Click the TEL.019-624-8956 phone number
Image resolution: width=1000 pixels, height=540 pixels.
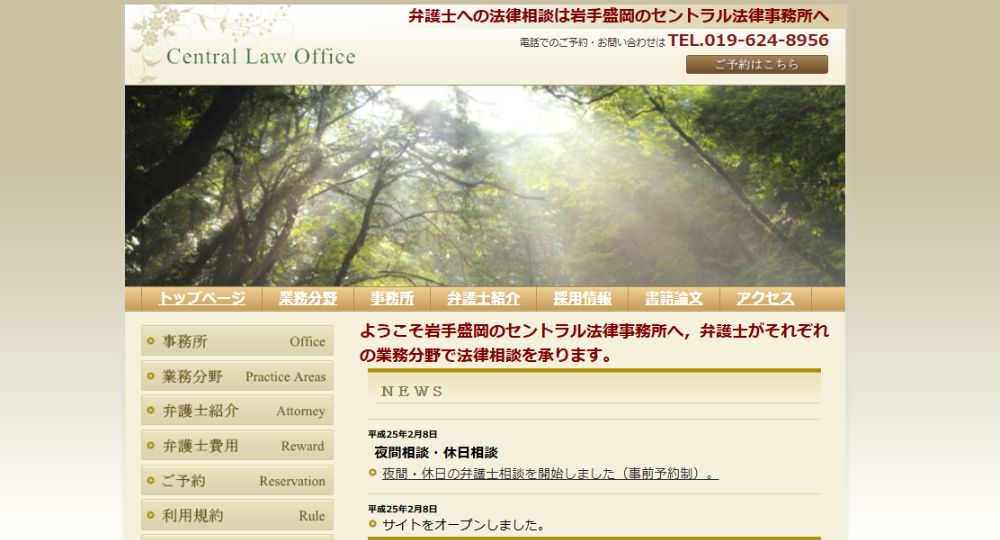click(748, 41)
